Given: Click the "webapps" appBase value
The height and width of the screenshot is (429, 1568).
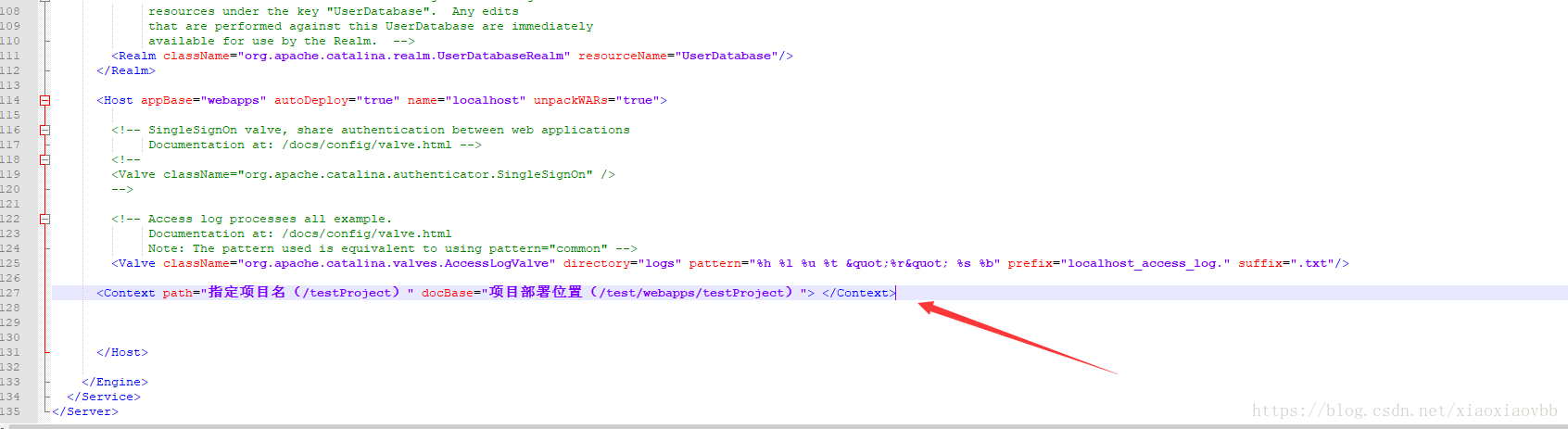Looking at the screenshot, I should click(234, 100).
